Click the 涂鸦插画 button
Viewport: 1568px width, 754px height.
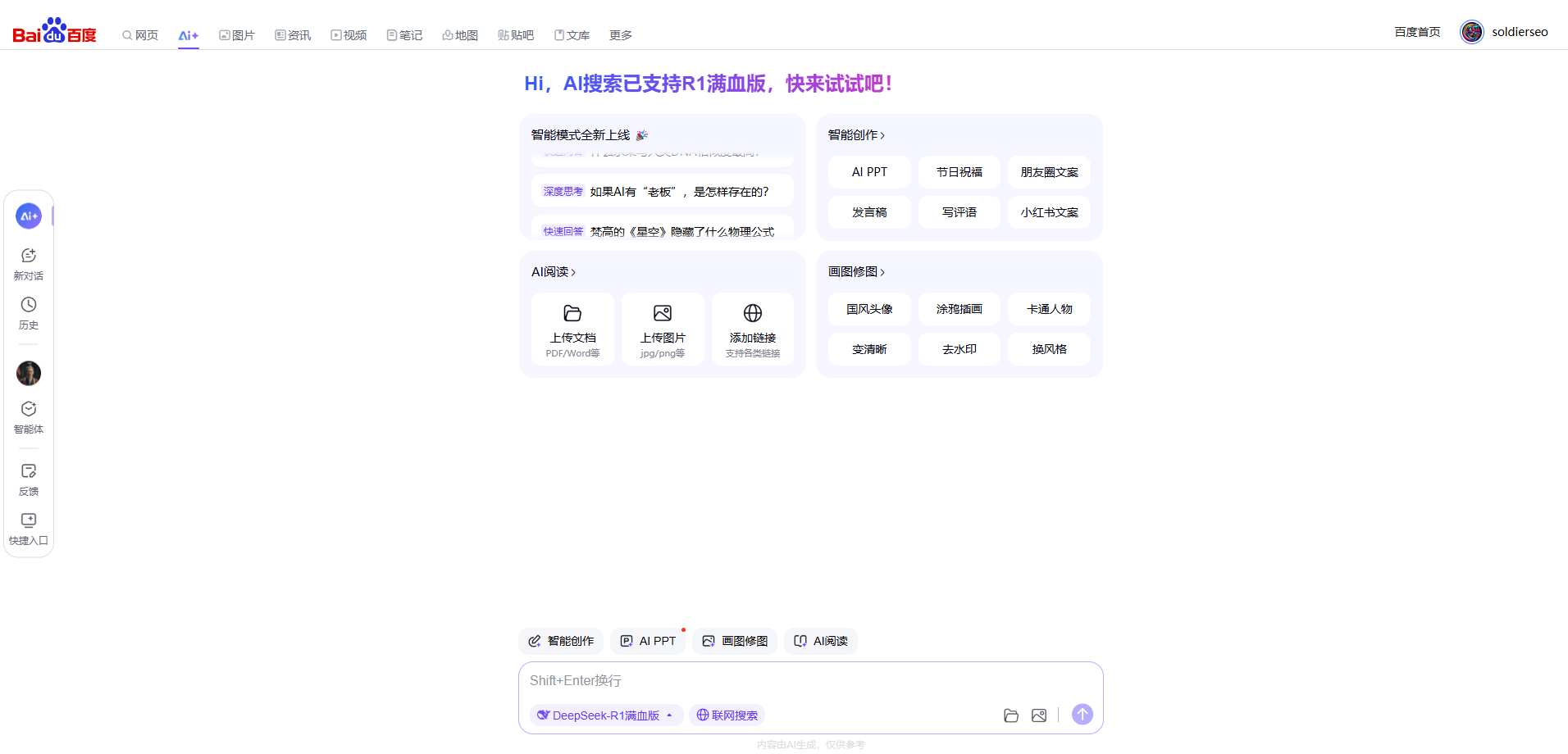(959, 309)
